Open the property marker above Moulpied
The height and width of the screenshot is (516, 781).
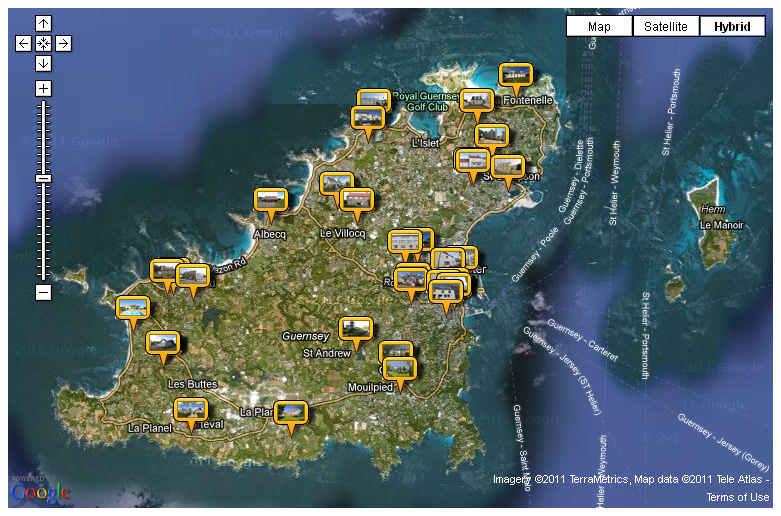399,368
